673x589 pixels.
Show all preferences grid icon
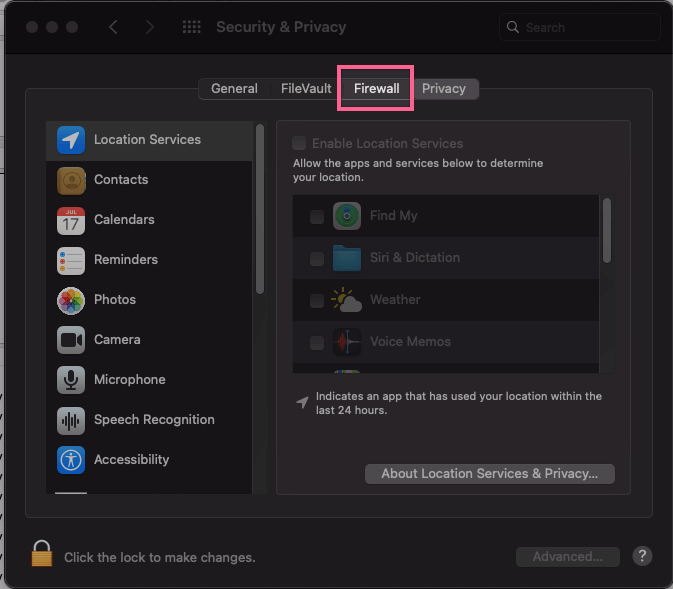coord(191,27)
